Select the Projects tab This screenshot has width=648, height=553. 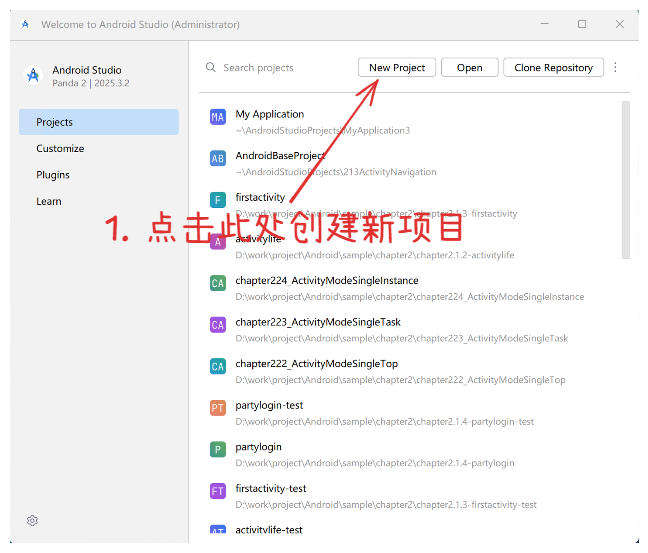99,122
